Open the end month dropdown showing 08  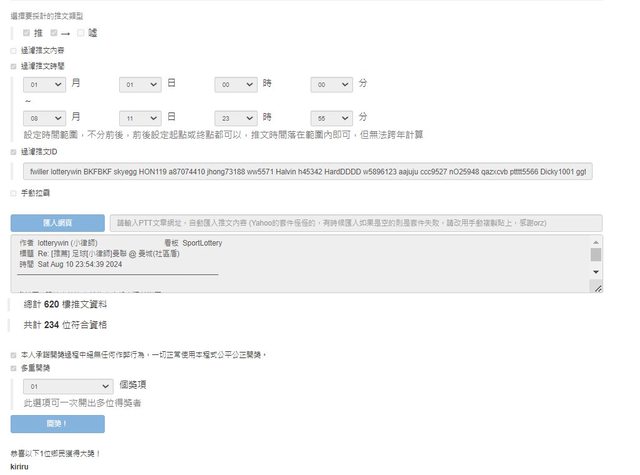[45, 117]
